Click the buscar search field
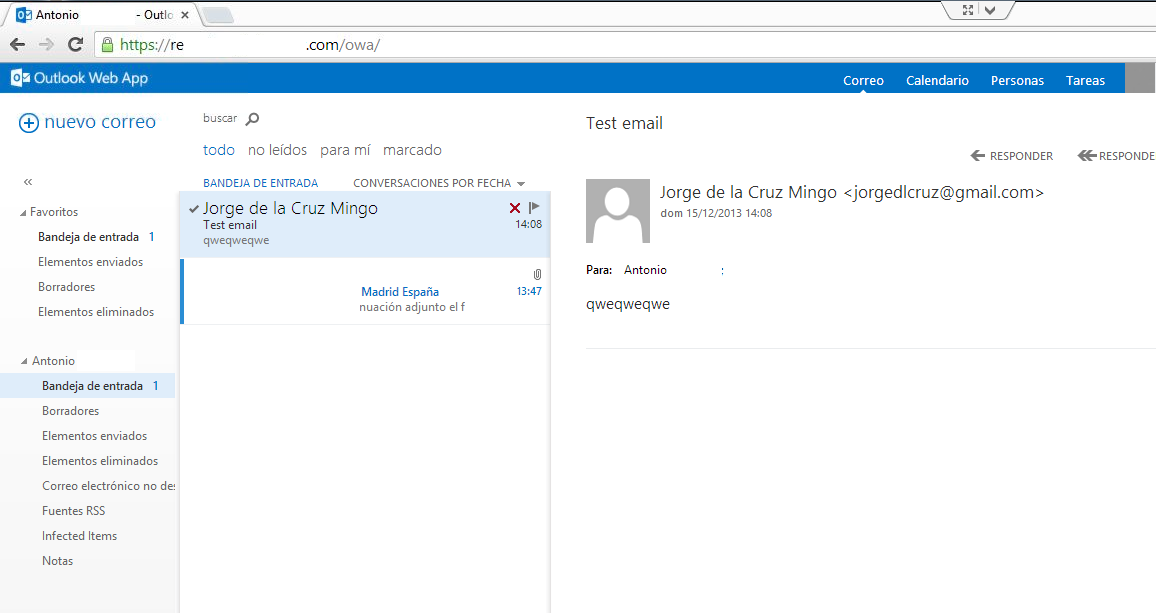 tap(220, 118)
